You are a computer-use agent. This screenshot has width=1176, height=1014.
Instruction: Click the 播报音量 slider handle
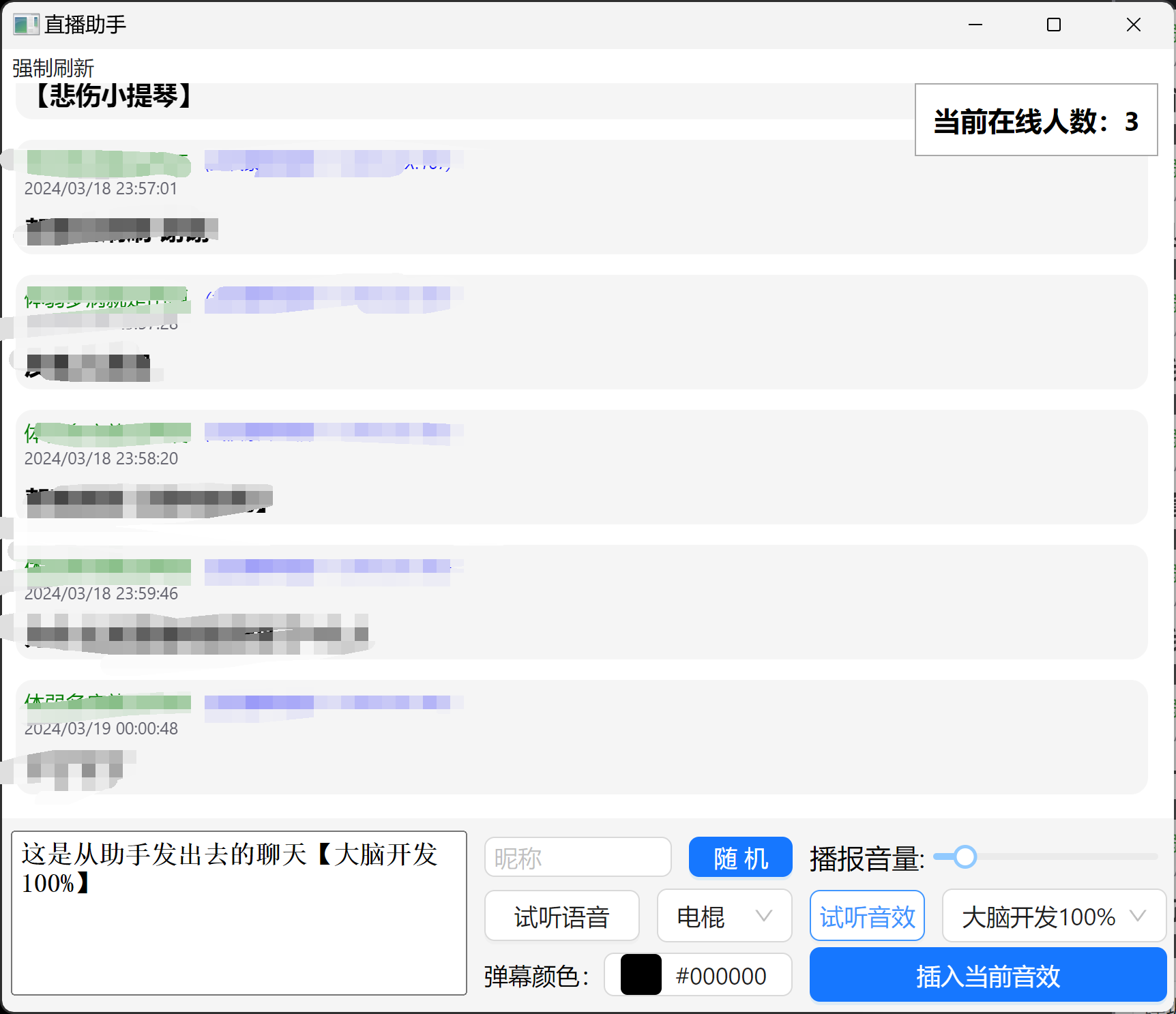965,856
